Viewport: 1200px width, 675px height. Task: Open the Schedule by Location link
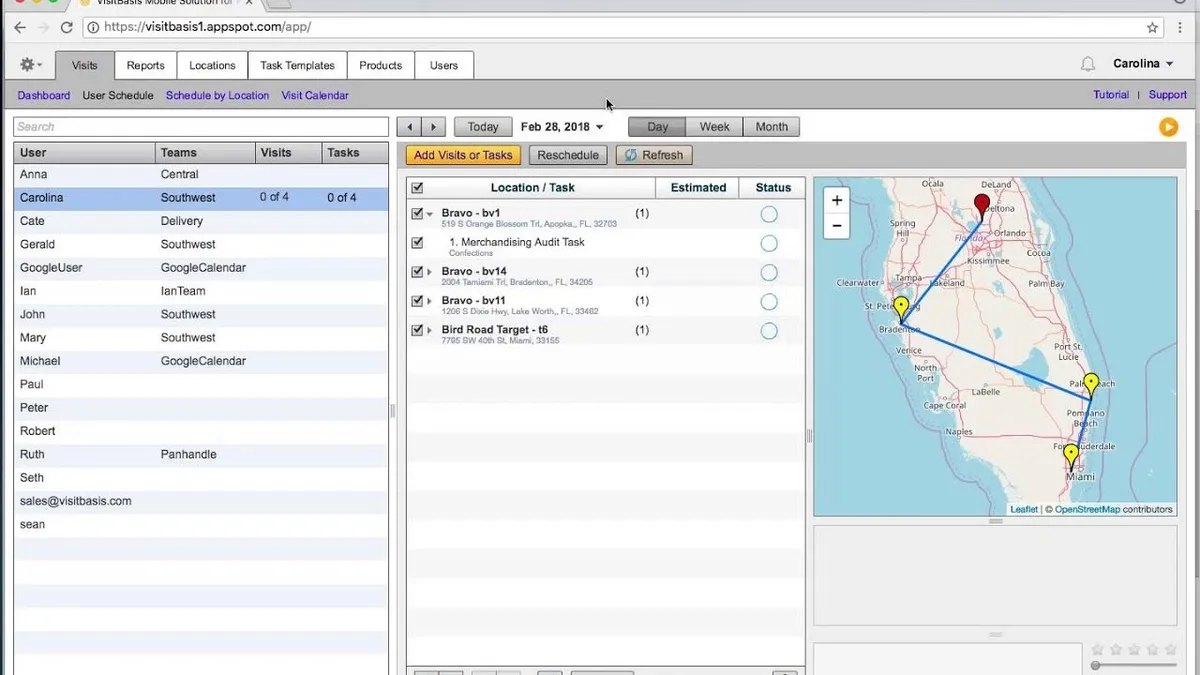217,96
